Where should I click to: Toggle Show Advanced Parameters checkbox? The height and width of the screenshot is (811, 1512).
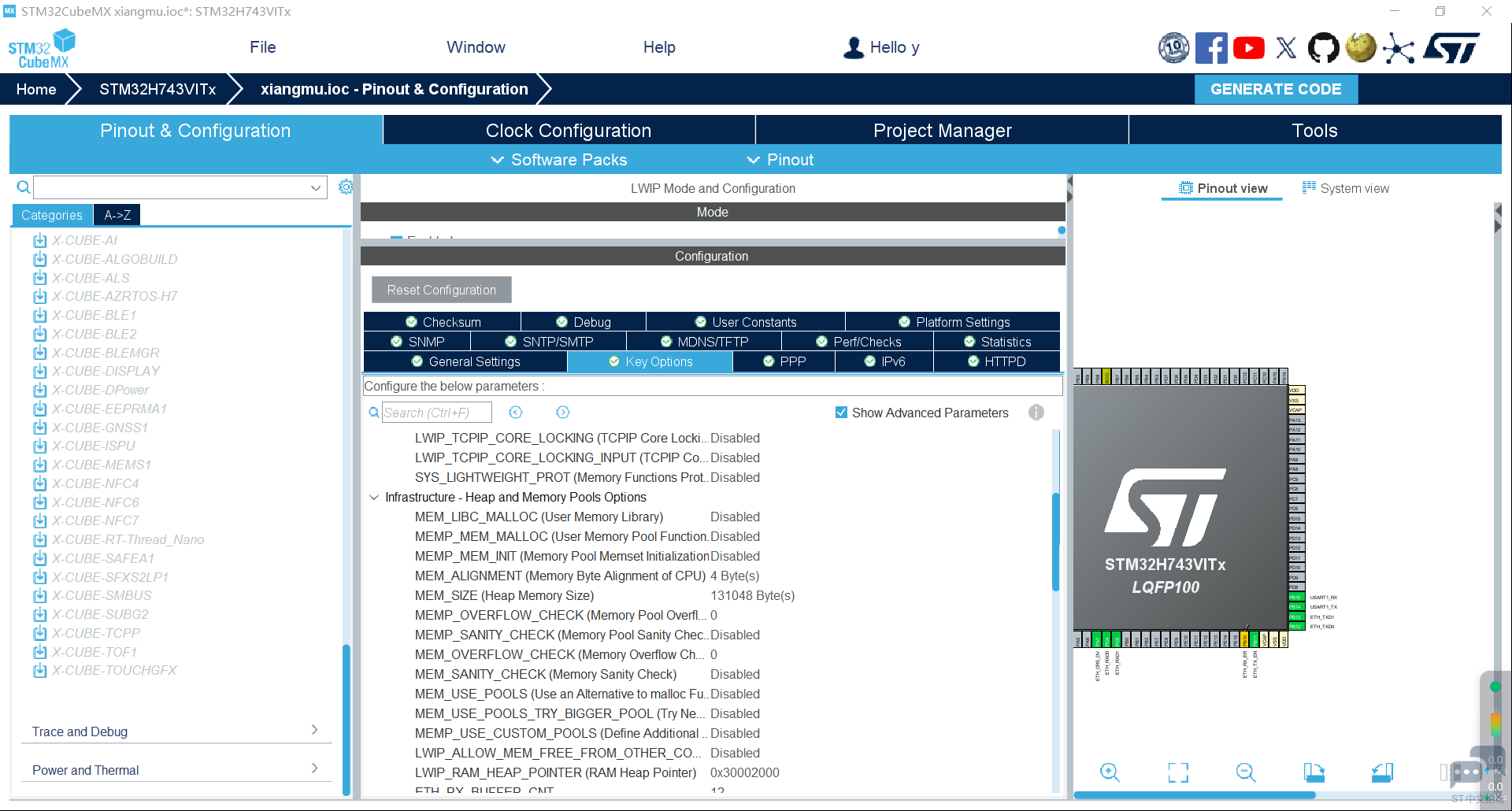841,413
